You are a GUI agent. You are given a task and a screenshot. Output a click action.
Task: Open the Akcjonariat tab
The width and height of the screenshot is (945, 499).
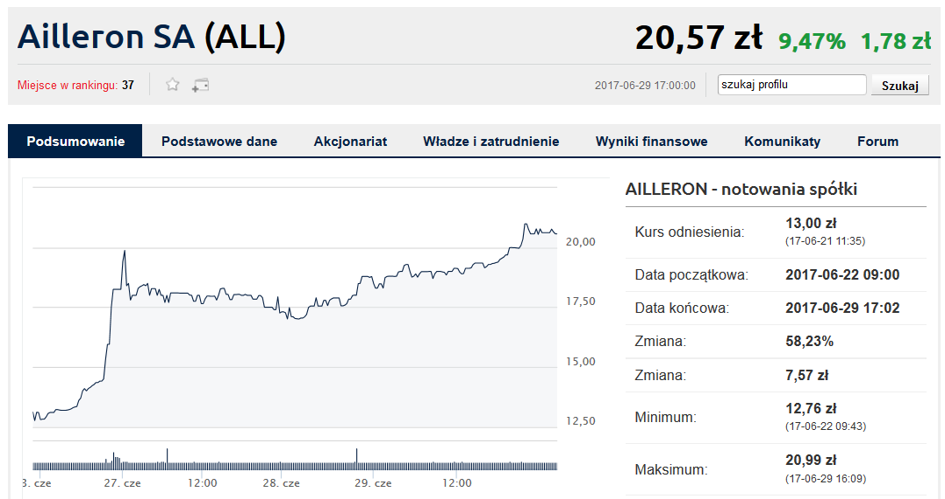coord(350,141)
